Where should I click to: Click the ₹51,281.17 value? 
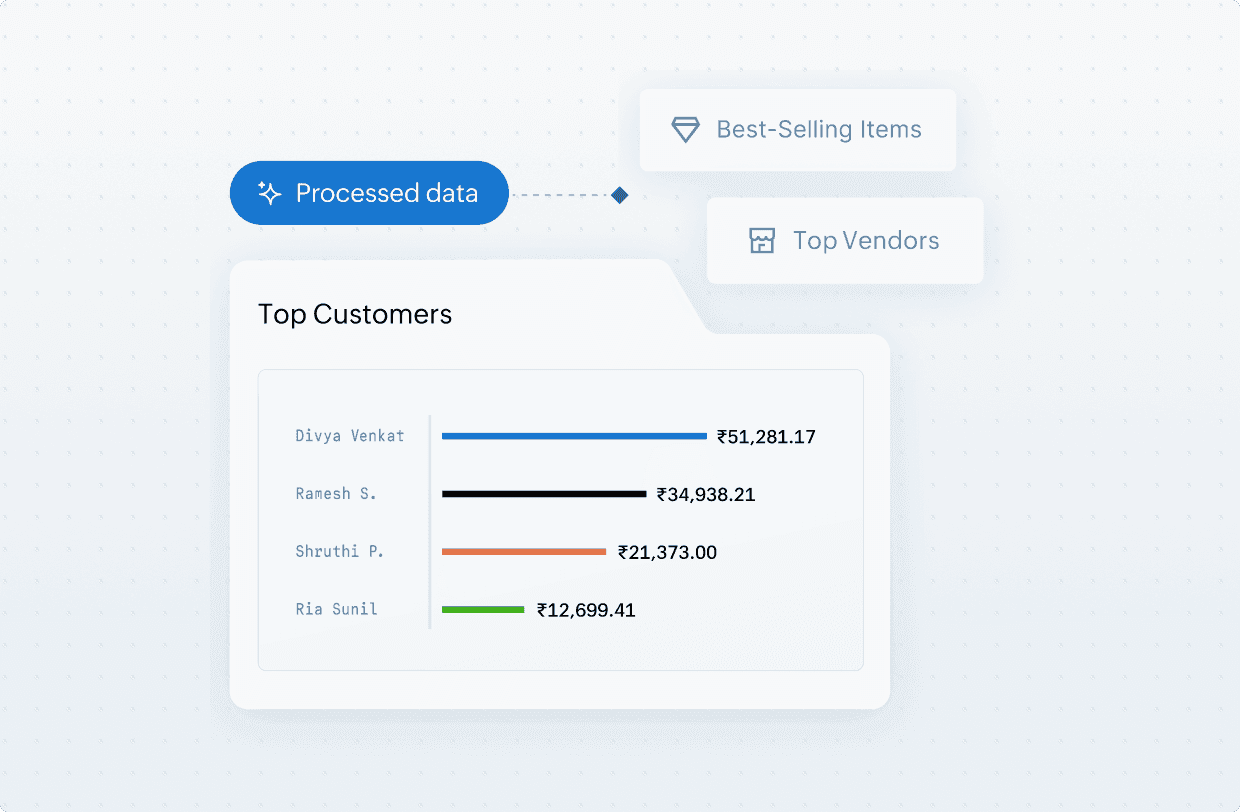point(767,437)
